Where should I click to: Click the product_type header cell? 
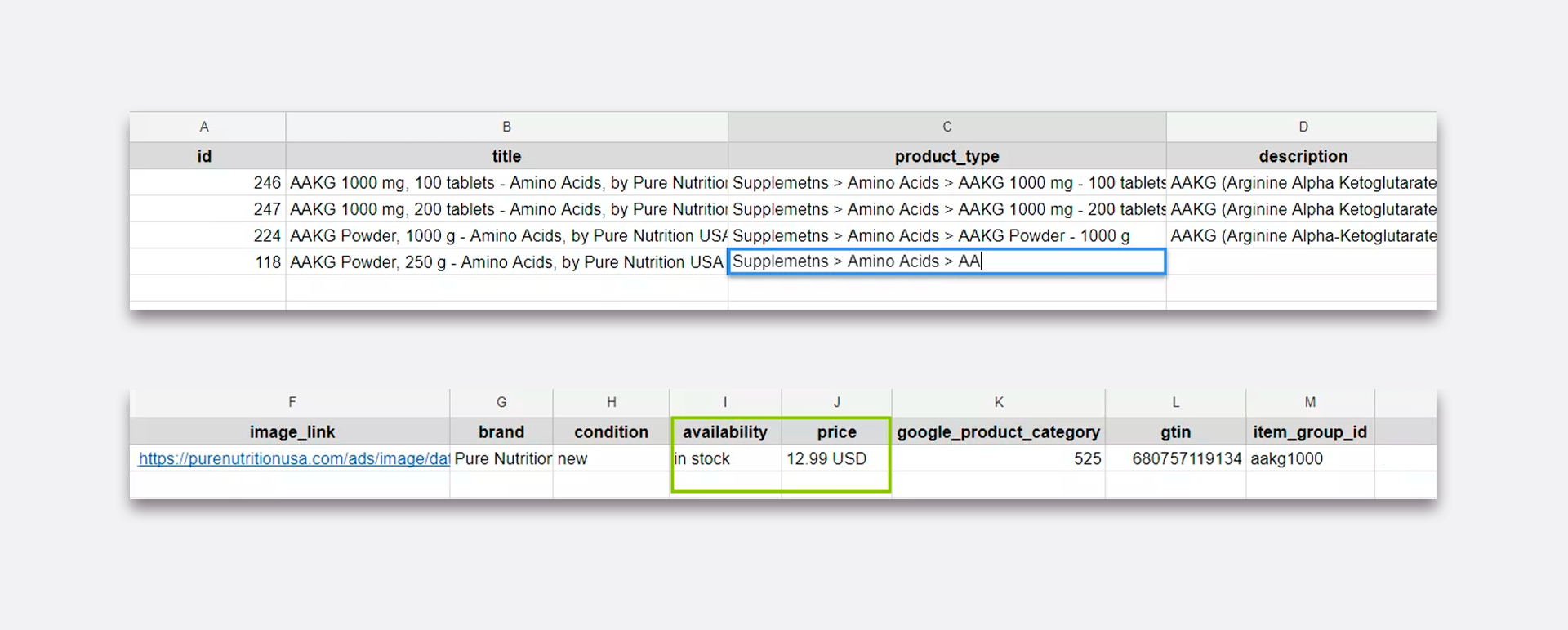[947, 156]
